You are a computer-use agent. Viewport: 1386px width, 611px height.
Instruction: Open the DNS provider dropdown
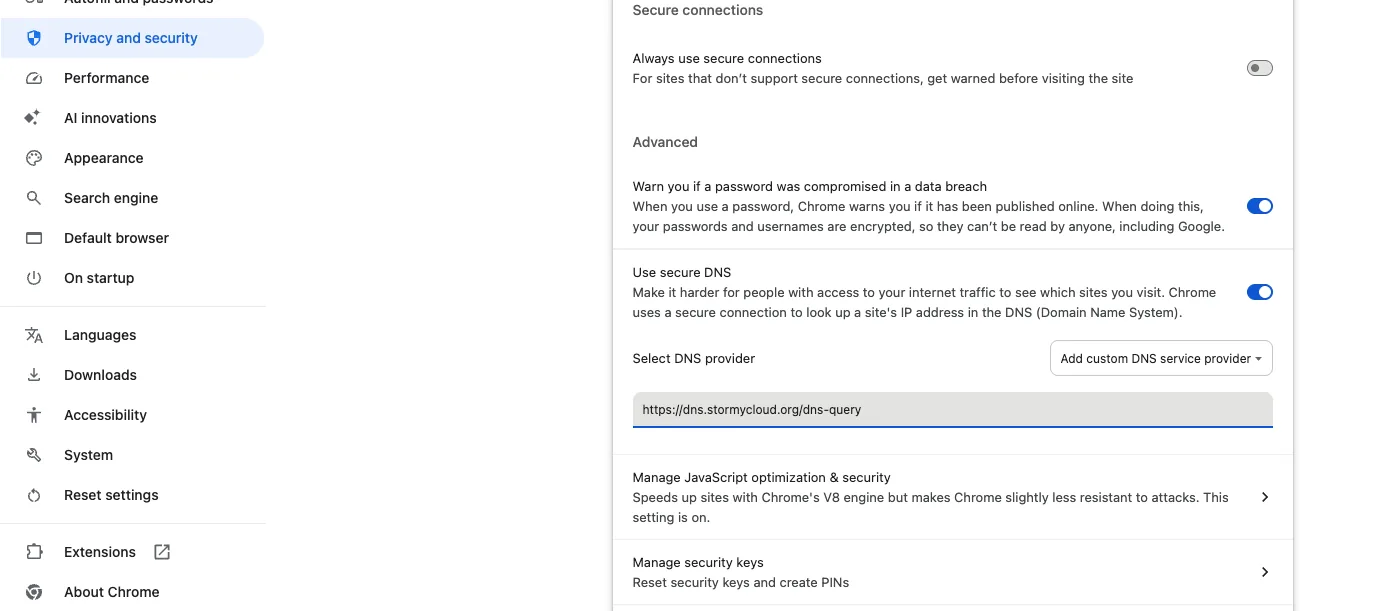pos(1160,358)
